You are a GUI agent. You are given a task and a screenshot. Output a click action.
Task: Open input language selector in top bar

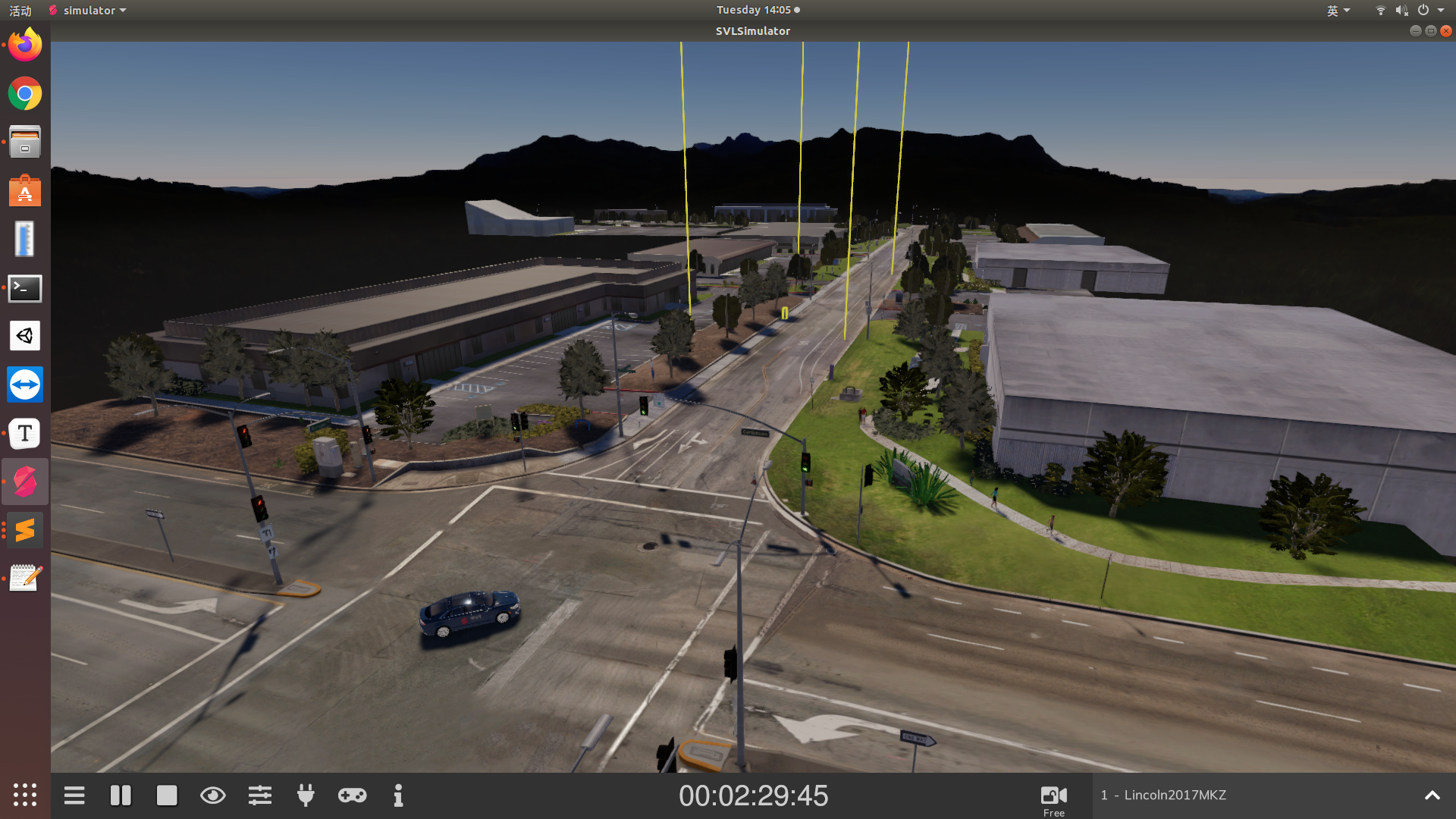coord(1338,11)
